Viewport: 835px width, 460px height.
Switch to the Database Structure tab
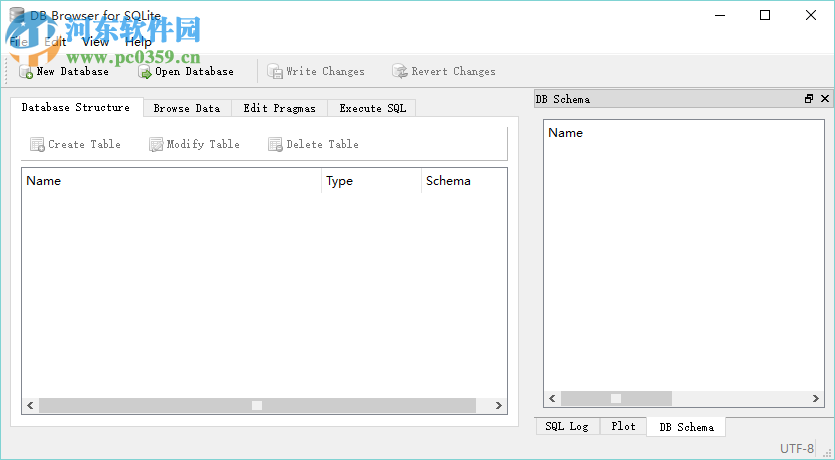point(76,108)
